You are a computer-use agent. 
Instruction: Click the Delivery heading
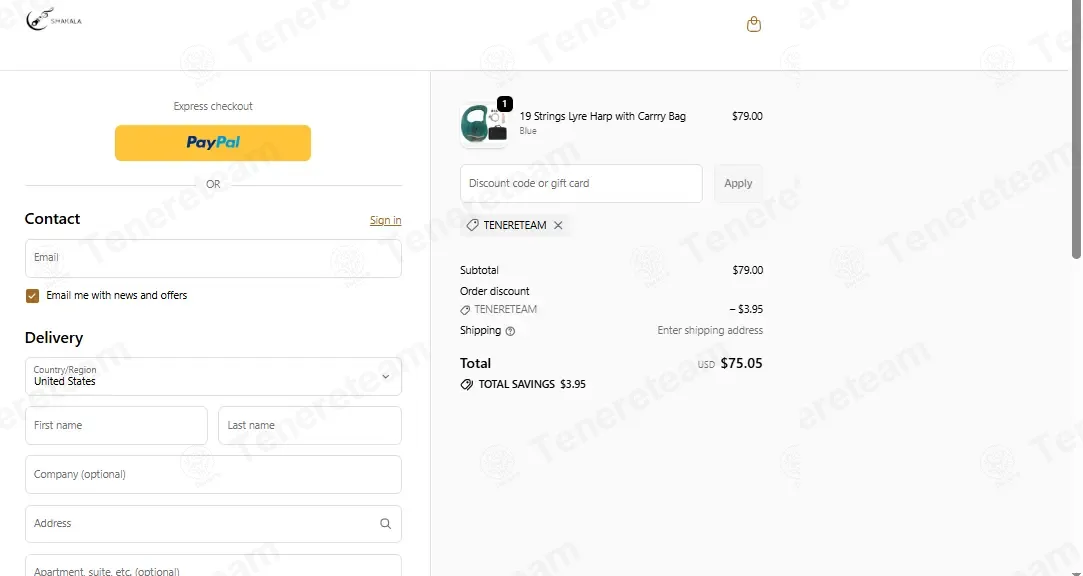[54, 338]
